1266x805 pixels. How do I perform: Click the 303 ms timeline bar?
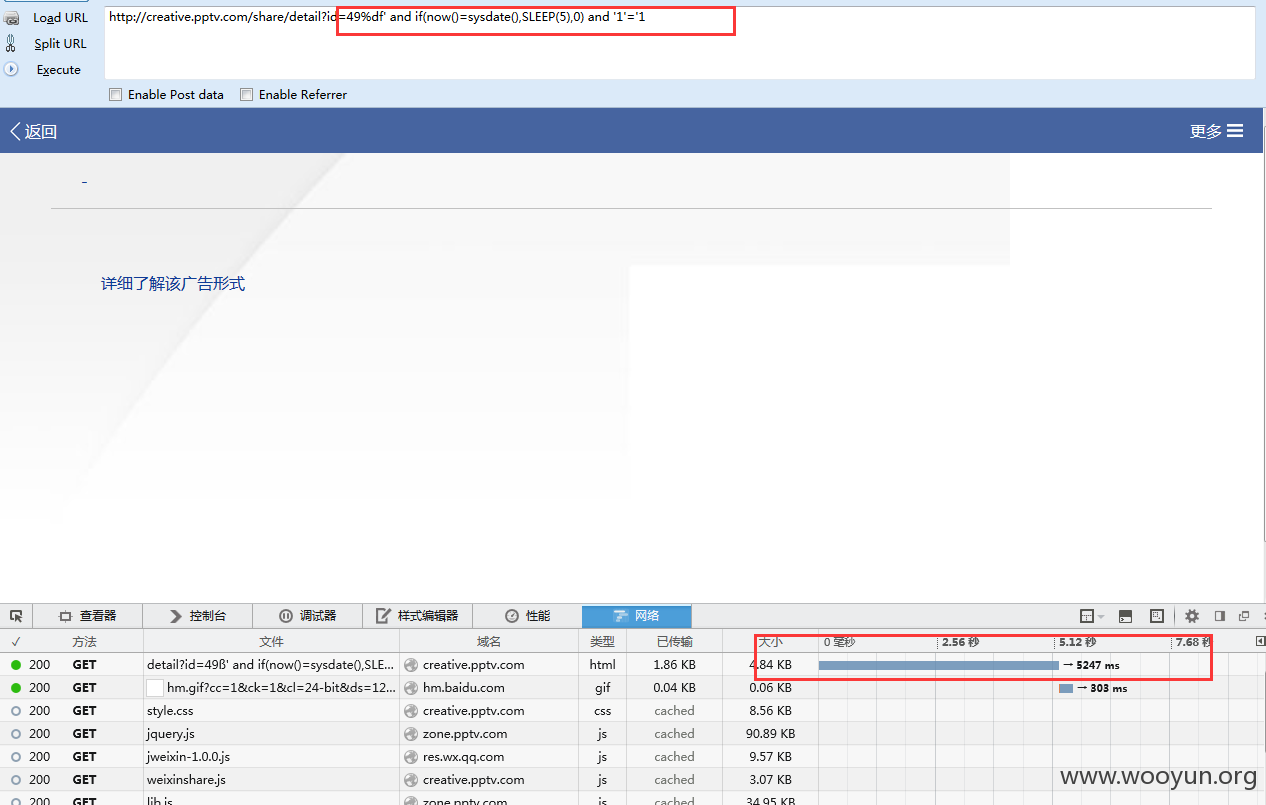tap(1066, 688)
